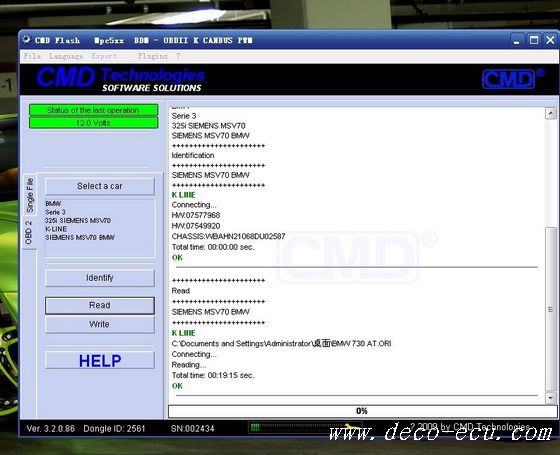This screenshot has width=560, height=455.
Task: Click the log scrollbar up arrow
Action: tap(551, 114)
